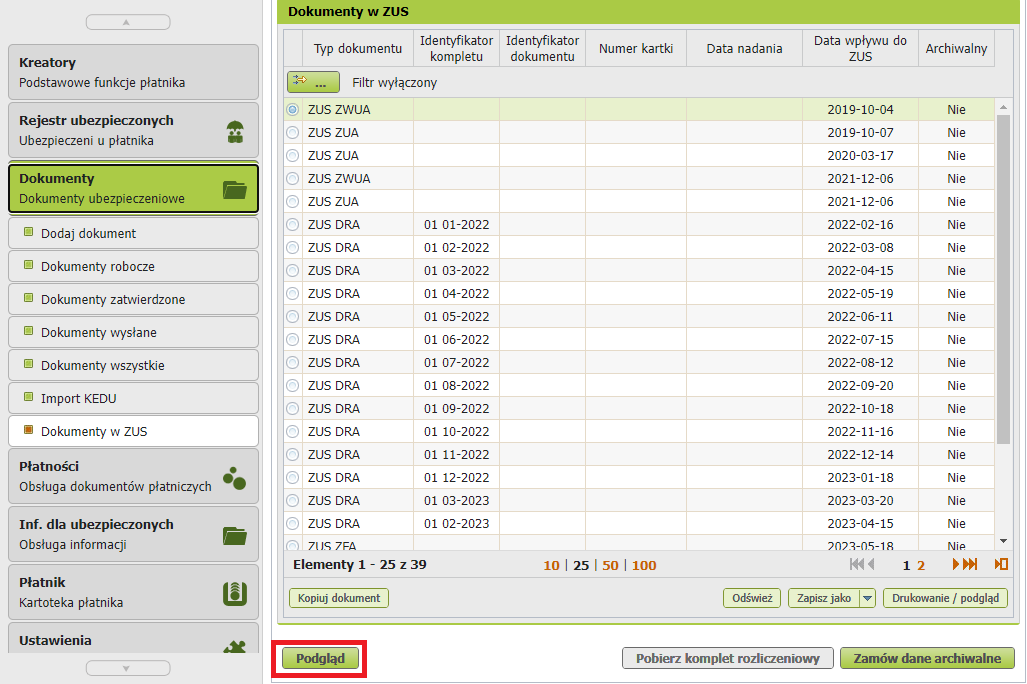Open Rejestr ubezpieczonych people icon
Screen dimensions: 1027x684
[235, 132]
